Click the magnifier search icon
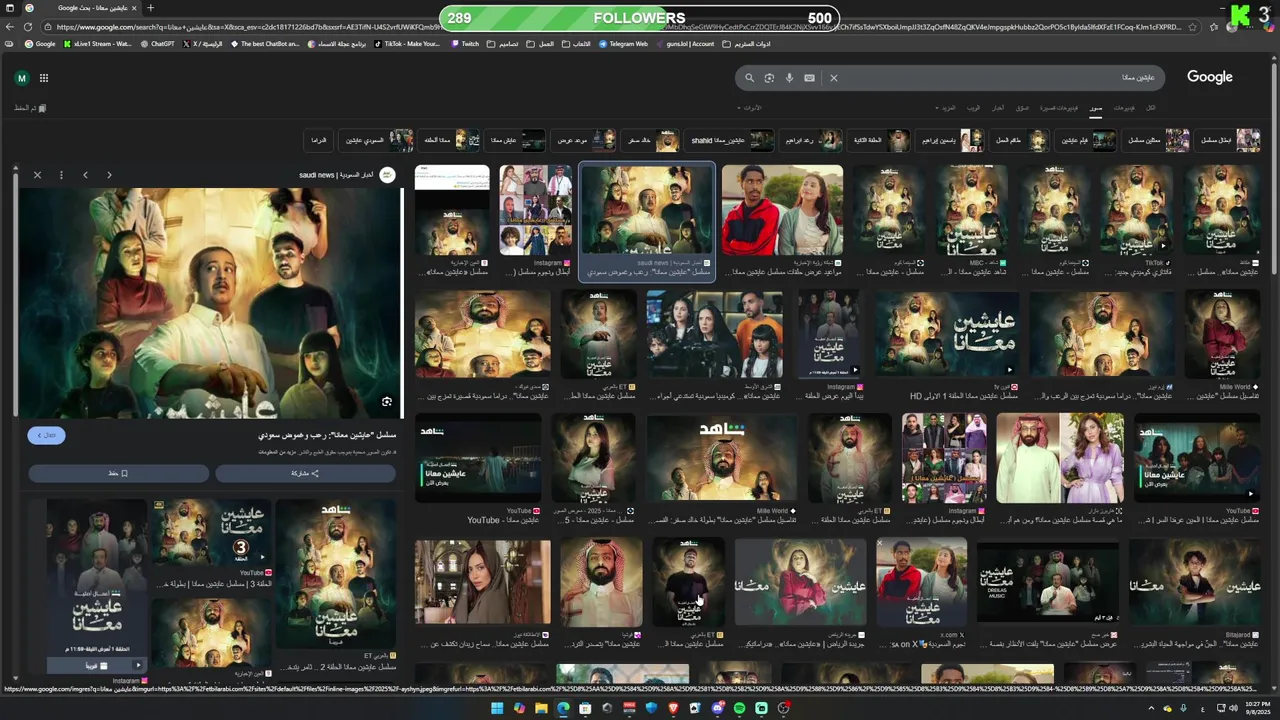Image resolution: width=1280 pixels, height=720 pixels. tap(749, 77)
